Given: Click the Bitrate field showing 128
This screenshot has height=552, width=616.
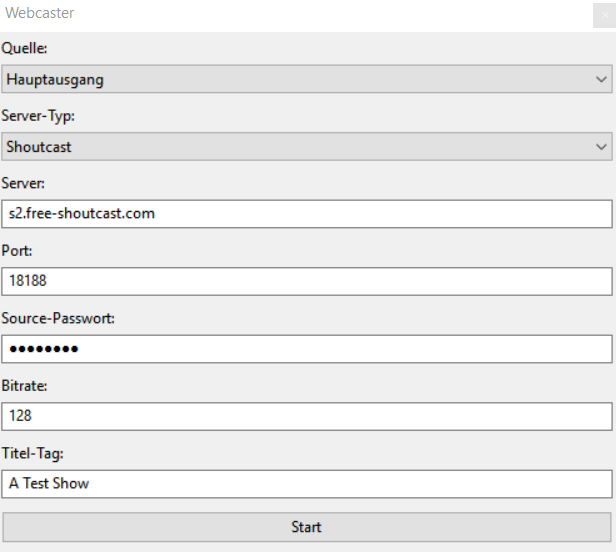Looking at the screenshot, I should (307, 416).
